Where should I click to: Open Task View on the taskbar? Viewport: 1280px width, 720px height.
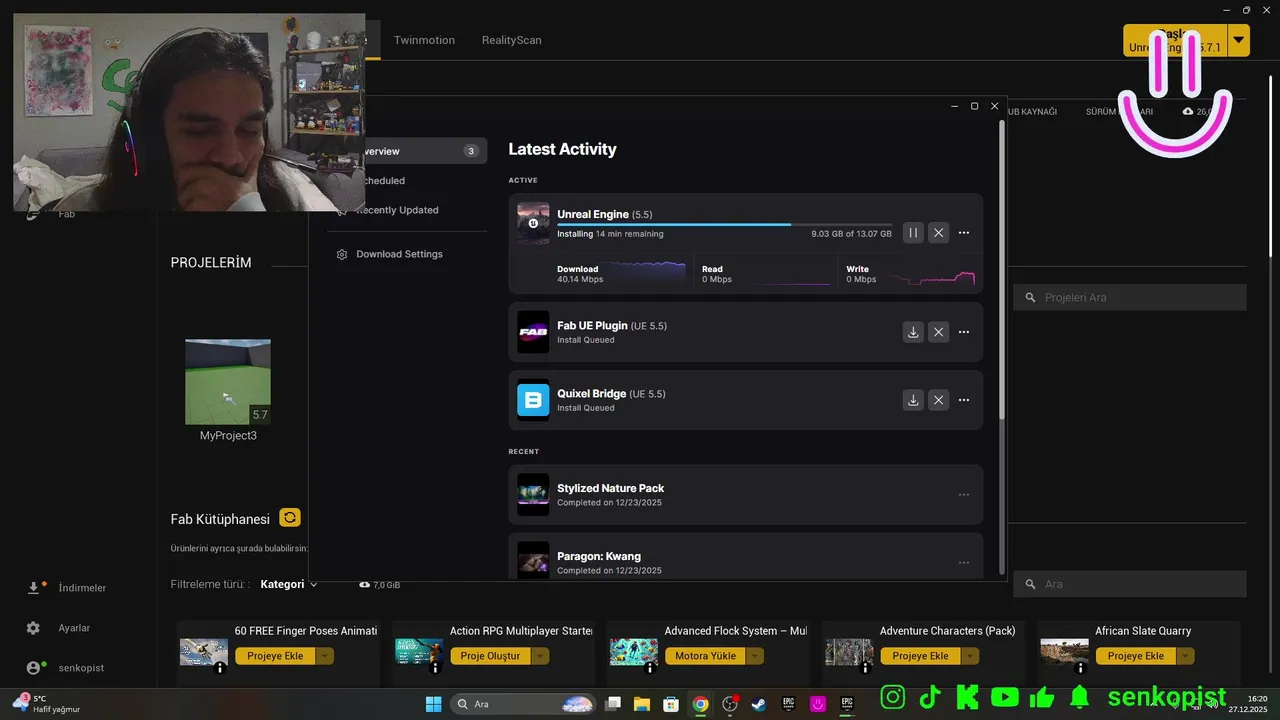click(x=613, y=704)
